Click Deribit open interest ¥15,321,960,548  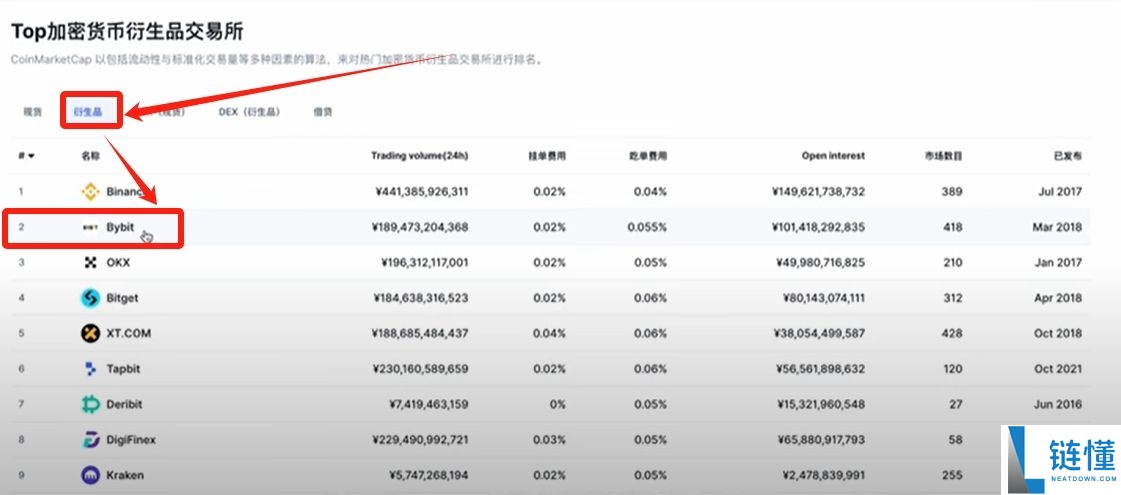point(821,404)
